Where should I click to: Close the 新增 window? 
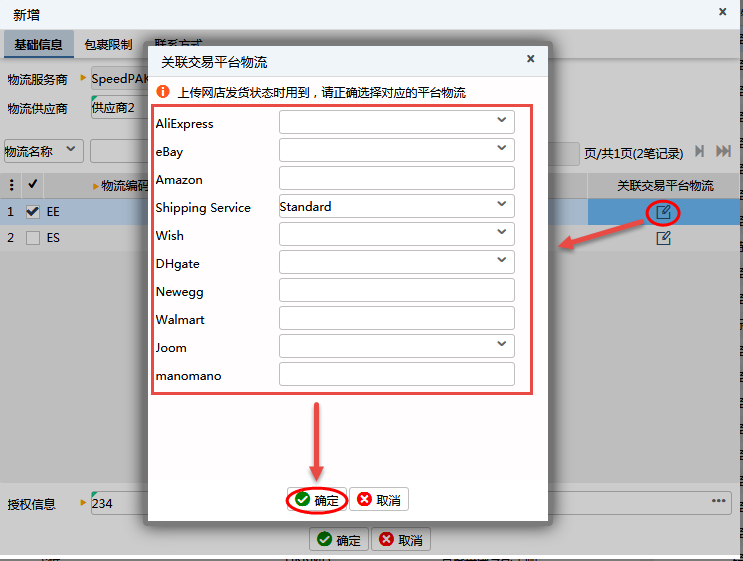723,11
